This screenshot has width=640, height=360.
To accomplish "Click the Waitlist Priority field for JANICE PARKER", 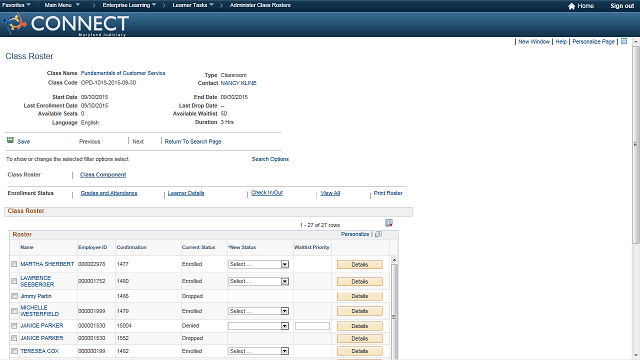I will point(312,326).
